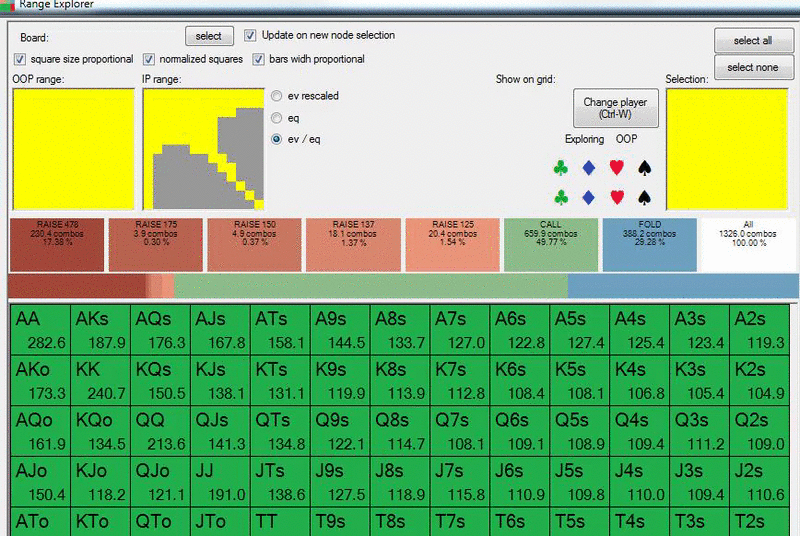This screenshot has height=536, width=800.
Task: Click the Change player button
Action: point(615,108)
